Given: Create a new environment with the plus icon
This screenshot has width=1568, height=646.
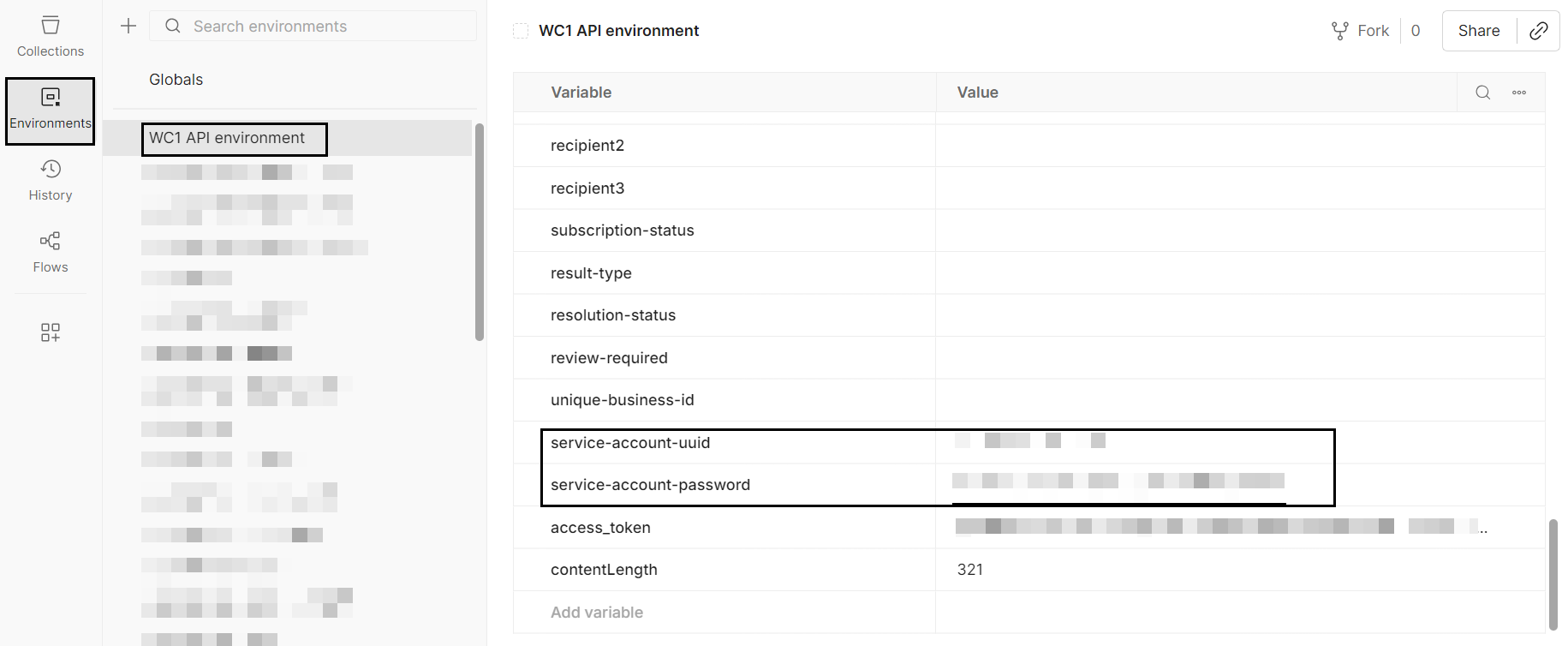Looking at the screenshot, I should click(127, 26).
